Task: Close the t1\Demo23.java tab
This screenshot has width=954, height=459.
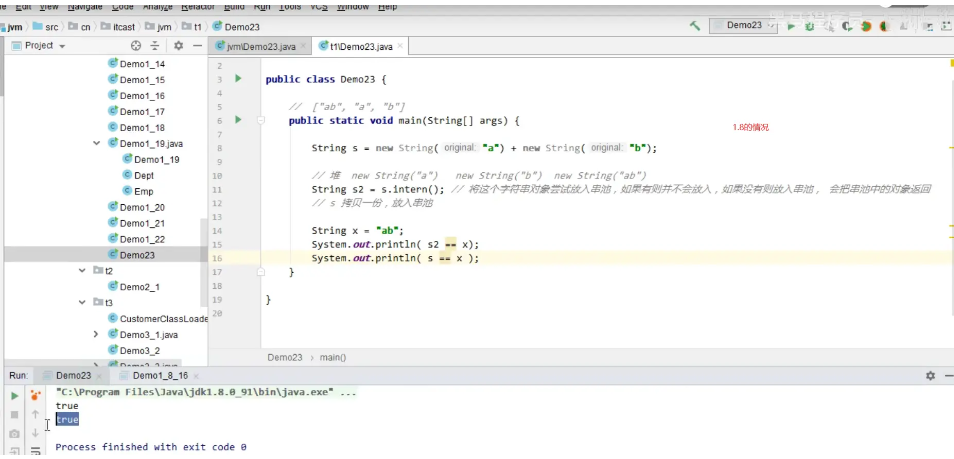Action: [399, 46]
